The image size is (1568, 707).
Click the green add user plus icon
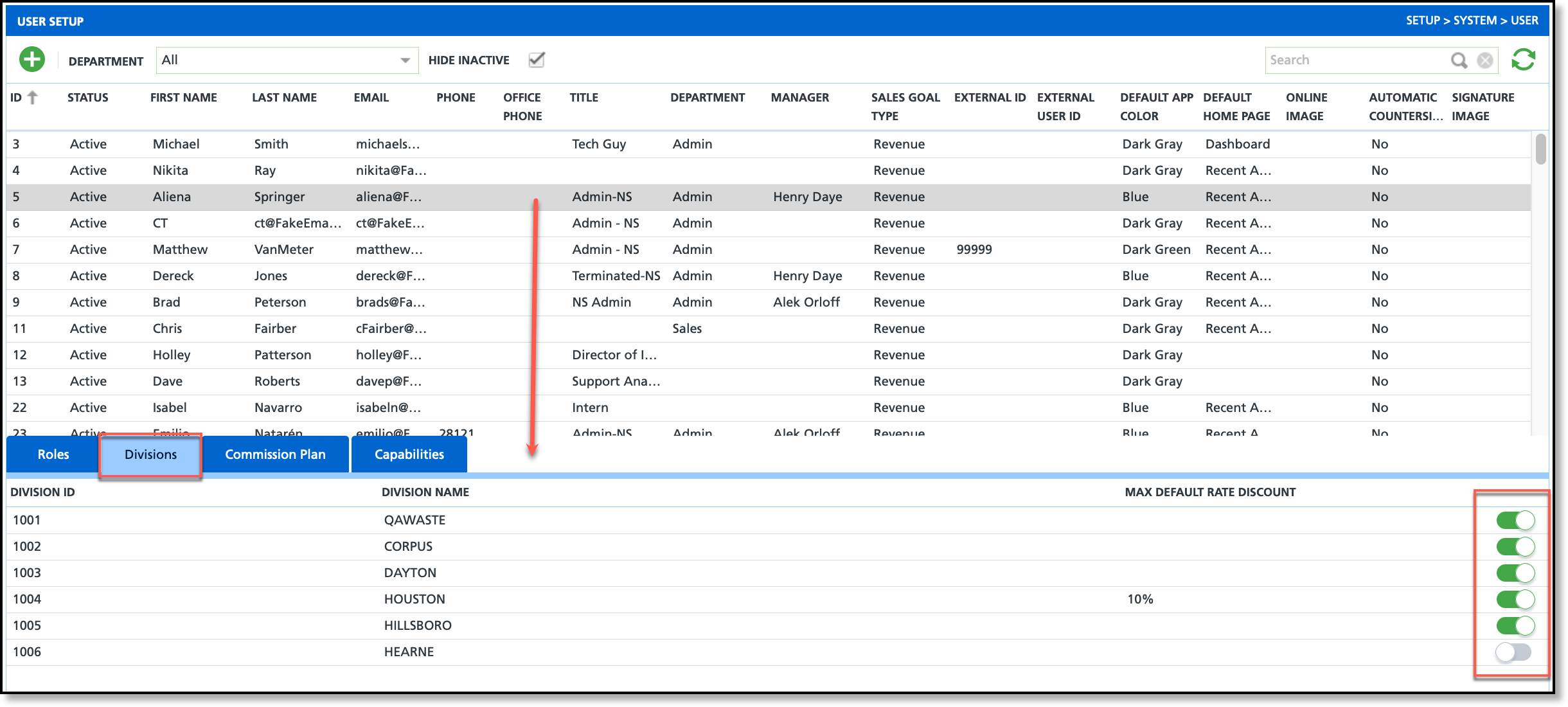pyautogui.click(x=31, y=60)
